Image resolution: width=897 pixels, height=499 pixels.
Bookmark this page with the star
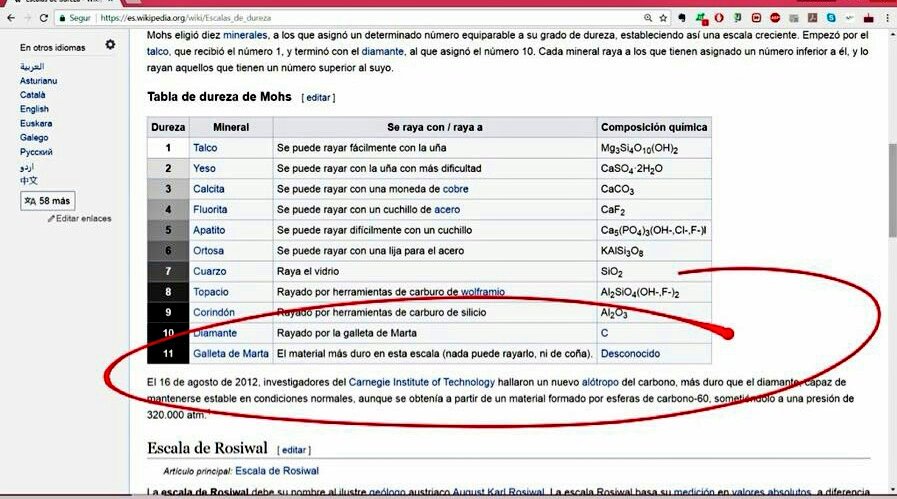click(663, 18)
